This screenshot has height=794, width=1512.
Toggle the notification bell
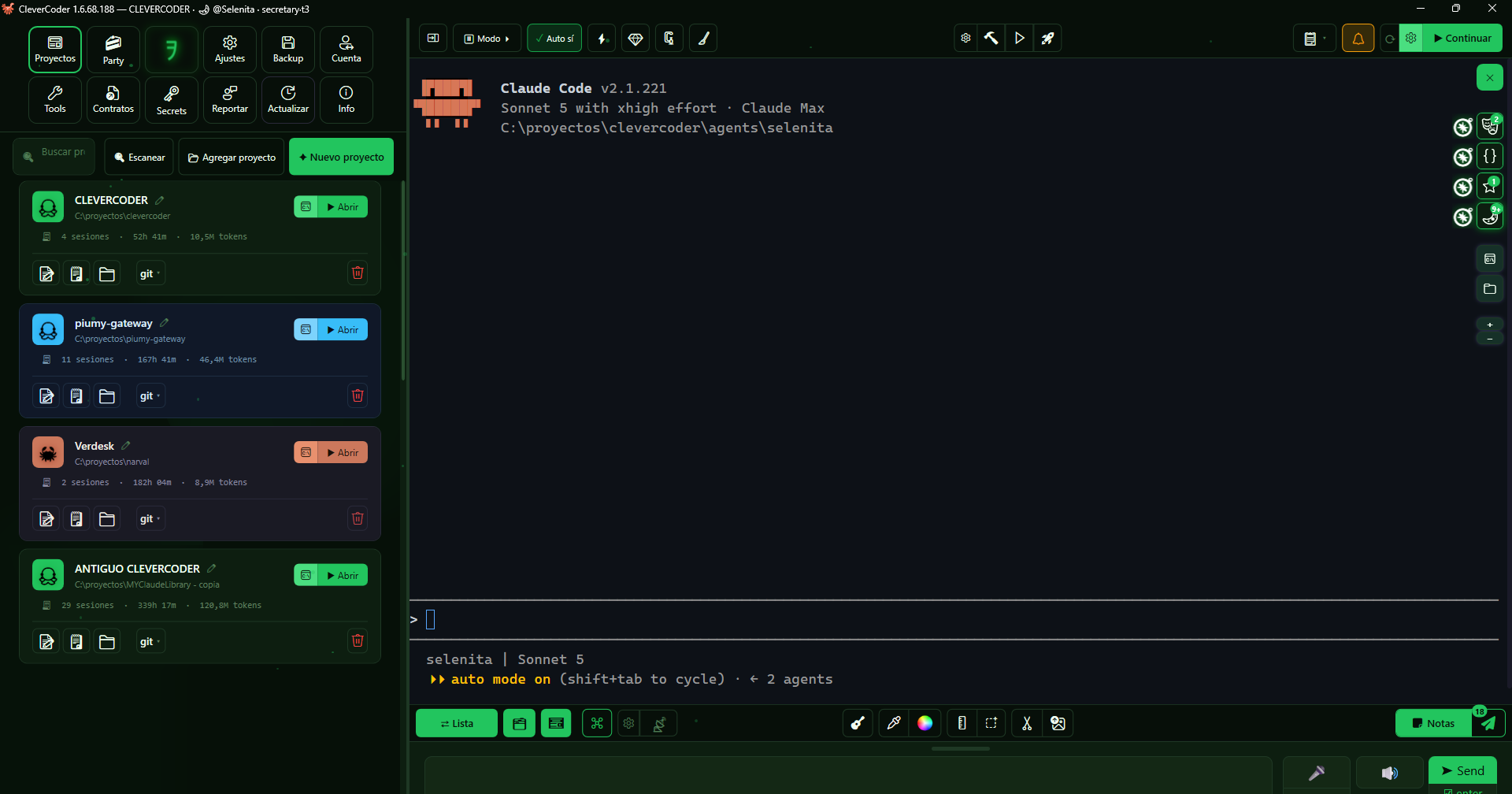click(x=1358, y=38)
